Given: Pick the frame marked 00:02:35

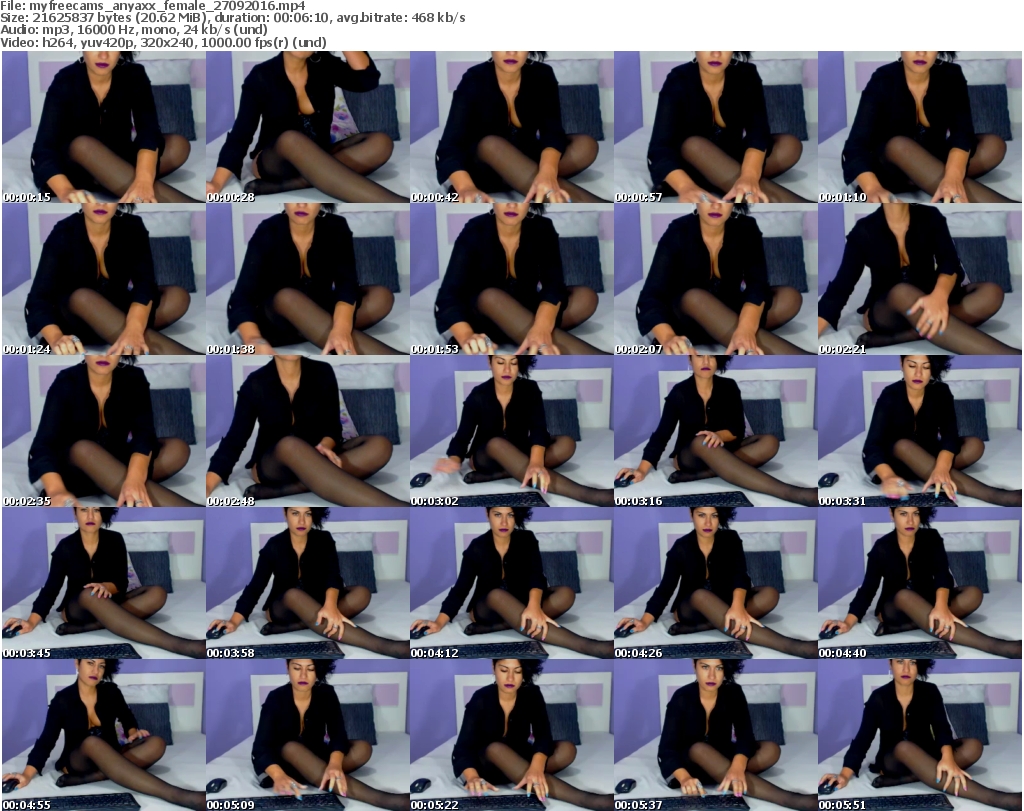Looking at the screenshot, I should (x=104, y=431).
